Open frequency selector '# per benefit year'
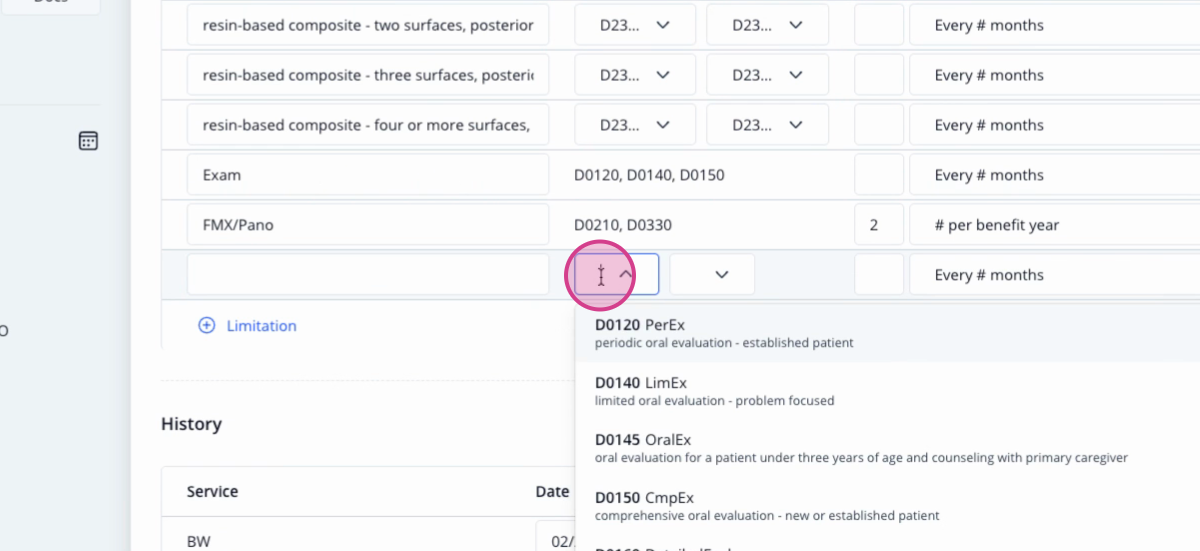Screen dimensions: 1200x551 [1055, 225]
